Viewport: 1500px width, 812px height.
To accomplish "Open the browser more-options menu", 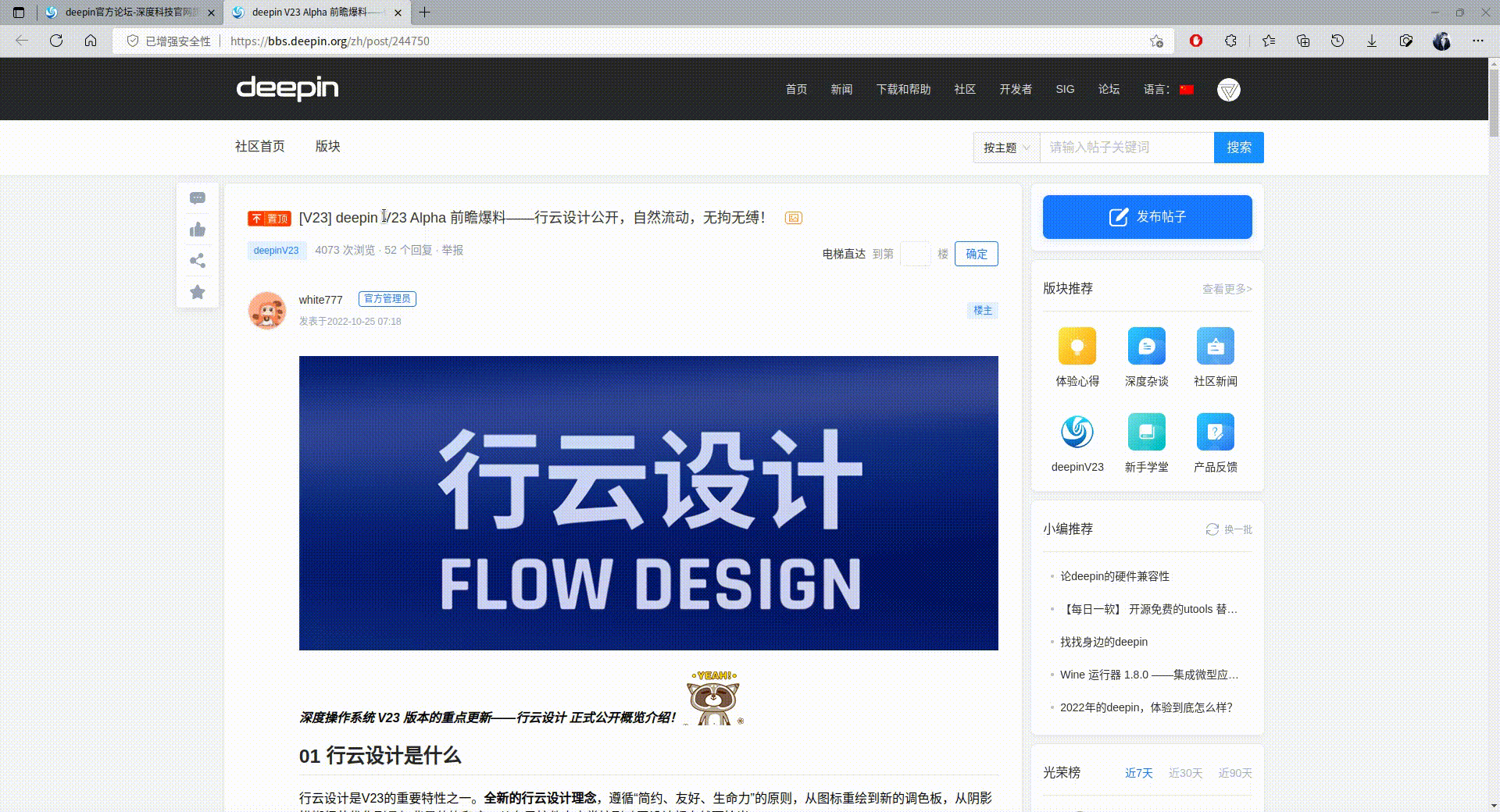I will click(x=1478, y=41).
